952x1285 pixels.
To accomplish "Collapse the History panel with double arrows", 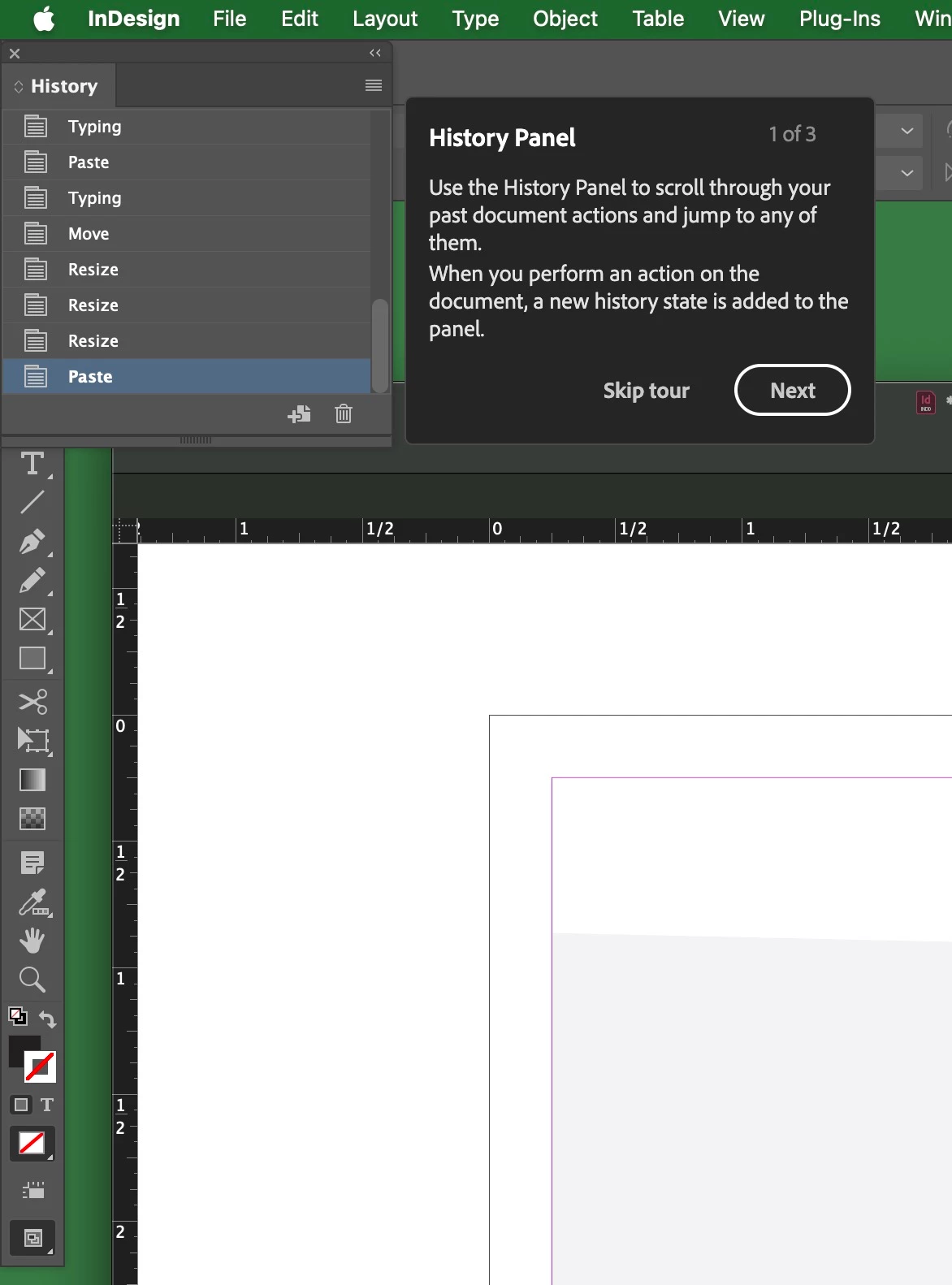I will tap(375, 53).
